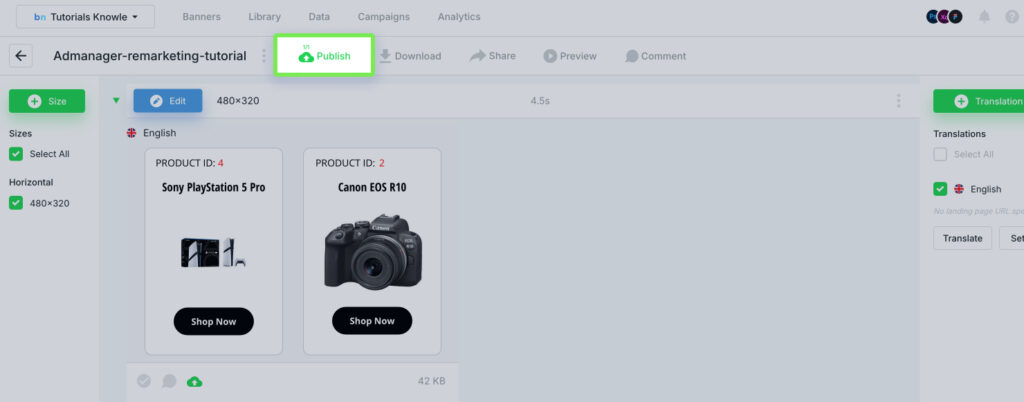Screen dimensions: 1024x402
Task: Open the Banners tab
Action: tap(201, 17)
